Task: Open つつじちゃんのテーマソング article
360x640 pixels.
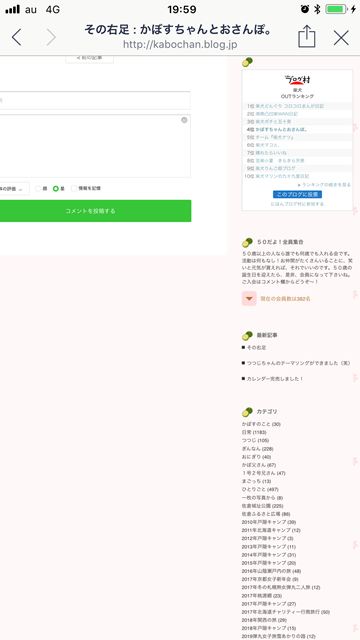Action: pos(298,363)
